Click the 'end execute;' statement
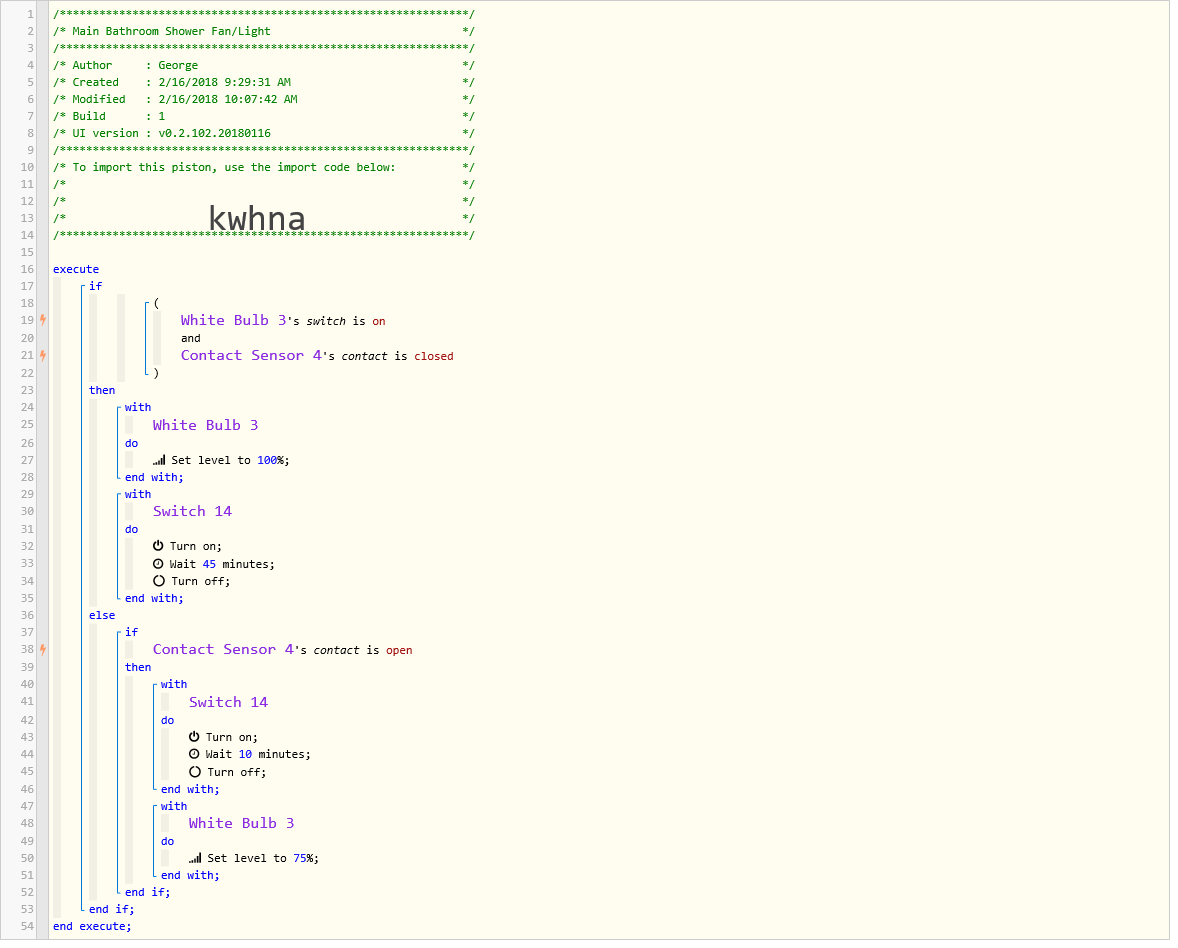1178x948 pixels. click(92, 926)
